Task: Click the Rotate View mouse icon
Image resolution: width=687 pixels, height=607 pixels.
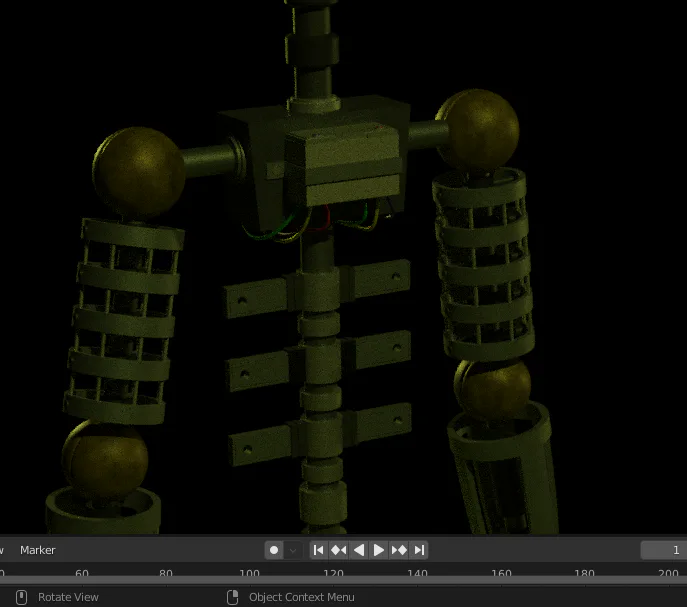Action: click(x=21, y=597)
